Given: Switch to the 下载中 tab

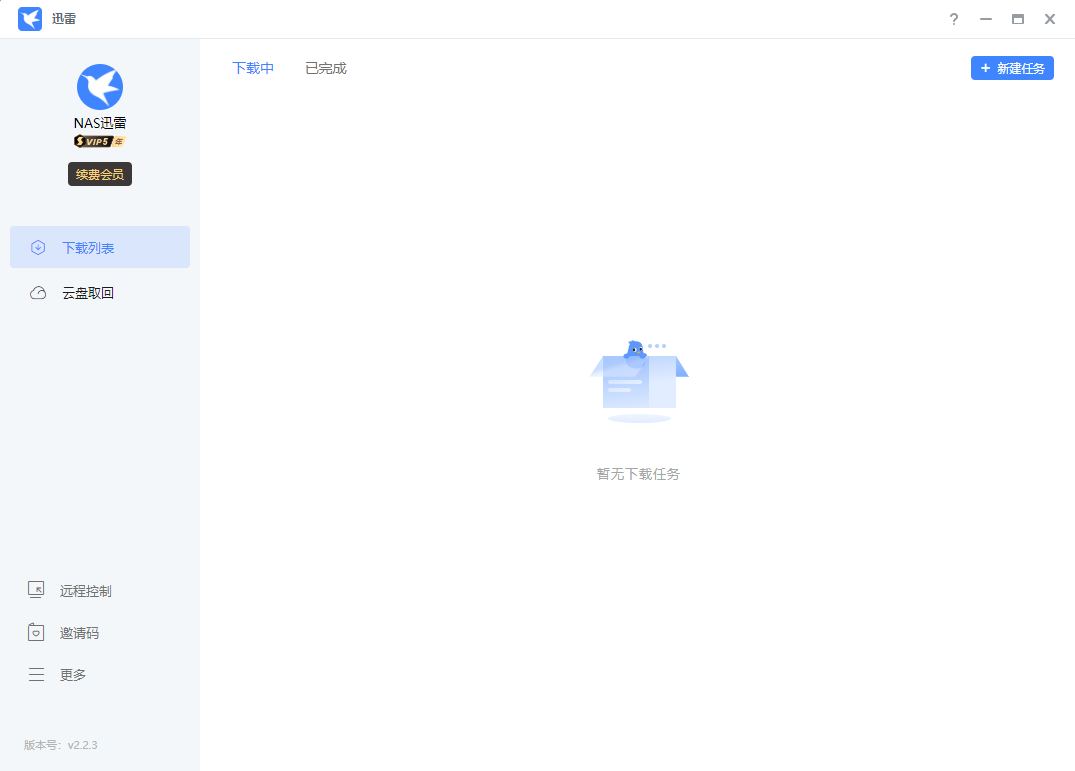Looking at the screenshot, I should (253, 68).
